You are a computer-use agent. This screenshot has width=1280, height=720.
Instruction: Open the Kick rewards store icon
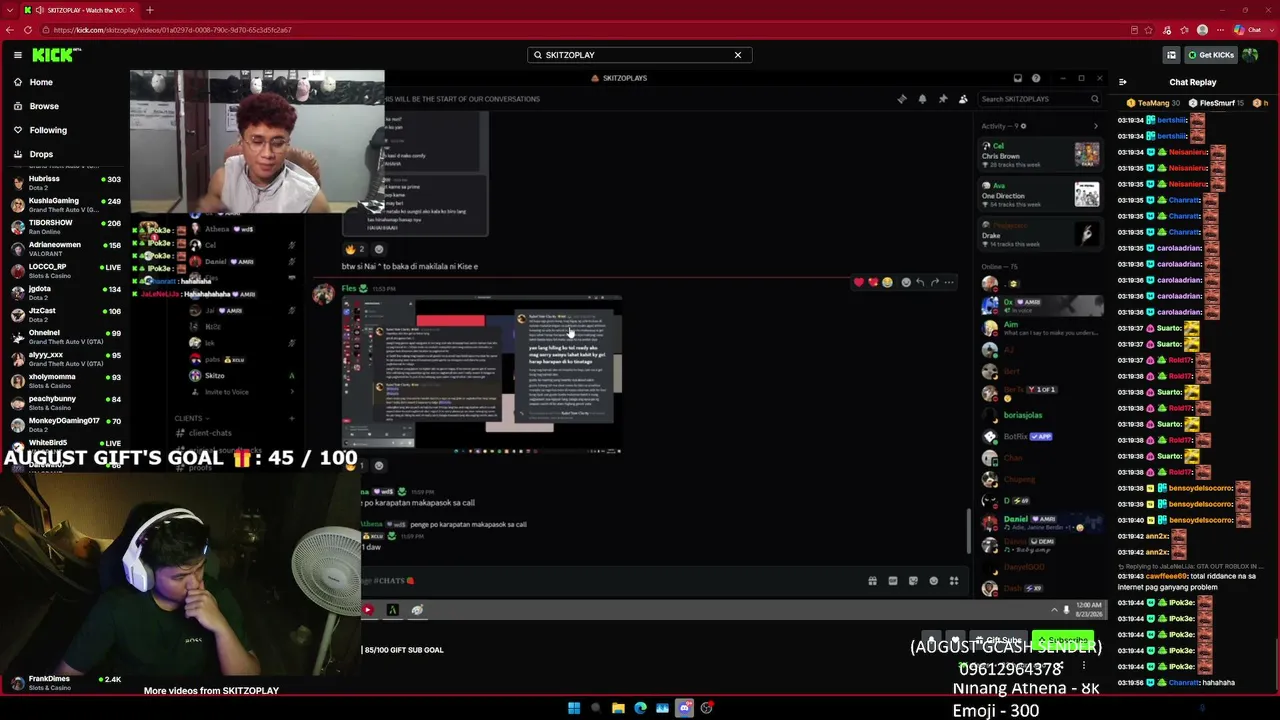1171,55
